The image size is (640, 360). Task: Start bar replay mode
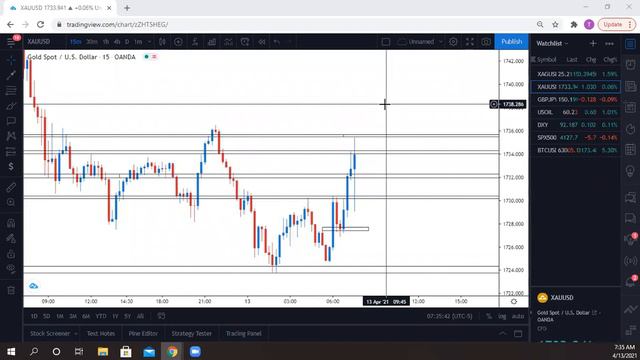(262, 42)
